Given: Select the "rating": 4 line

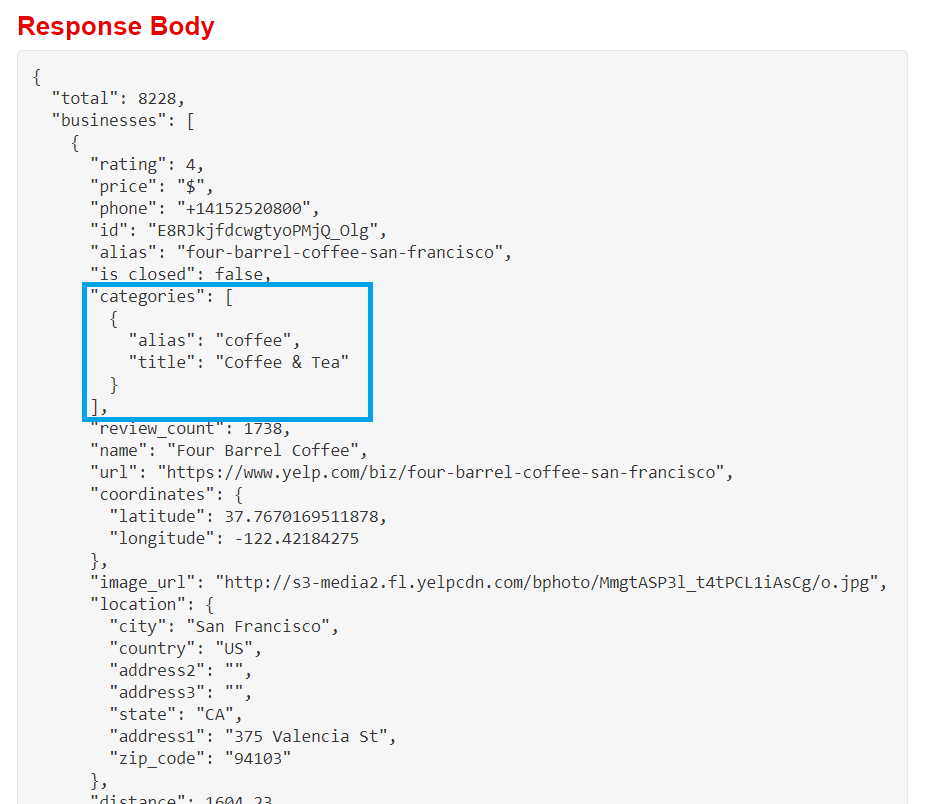Looking at the screenshot, I should [147, 164].
